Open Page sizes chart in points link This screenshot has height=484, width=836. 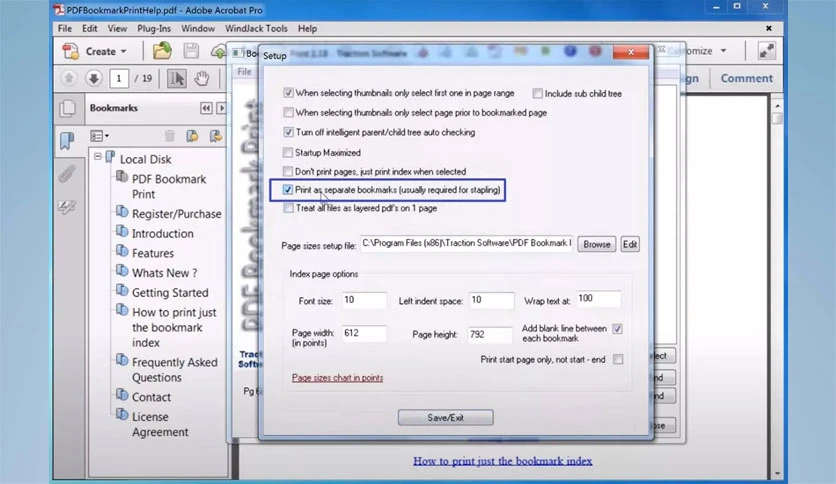point(337,378)
